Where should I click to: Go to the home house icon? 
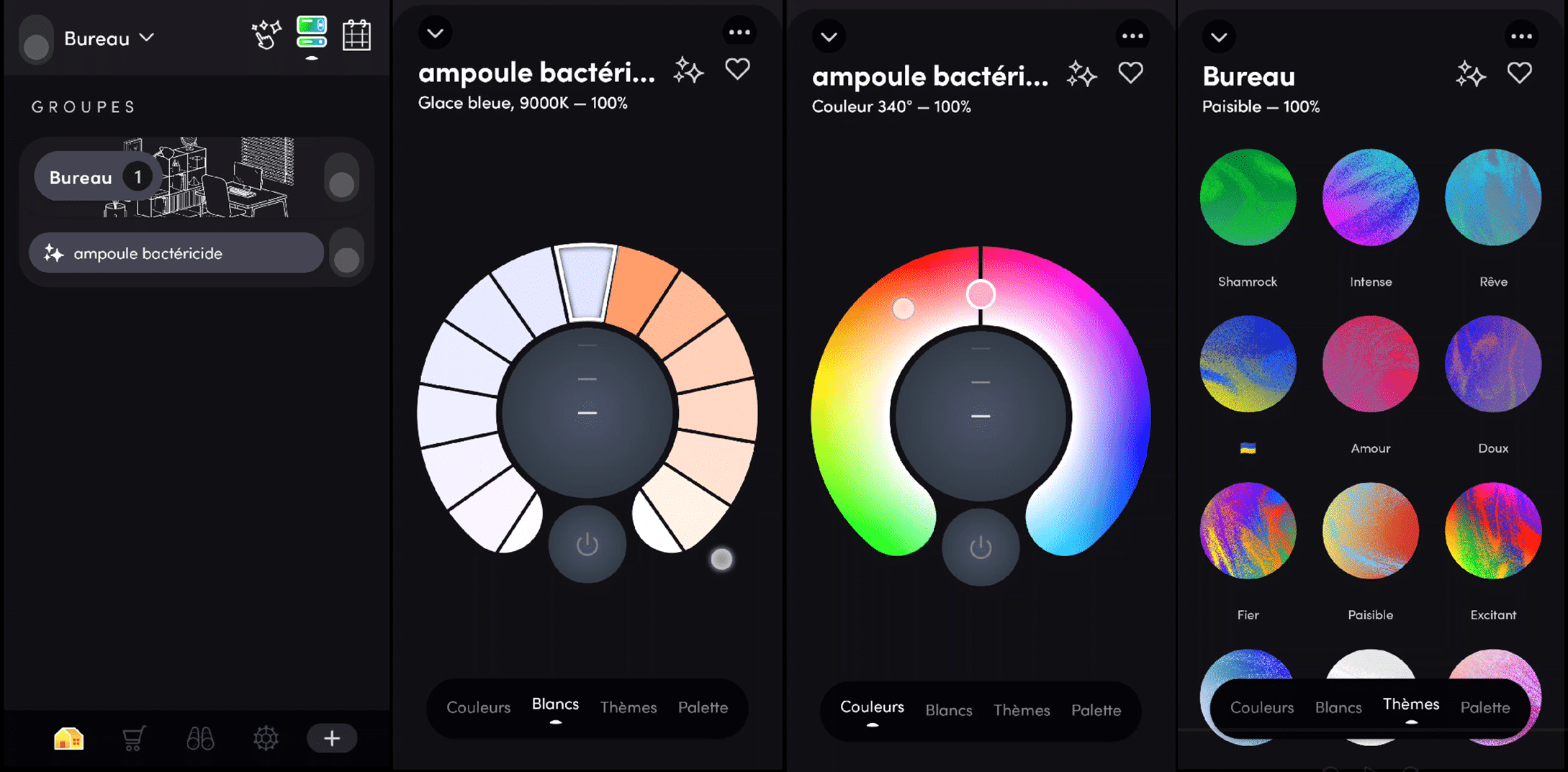point(69,738)
